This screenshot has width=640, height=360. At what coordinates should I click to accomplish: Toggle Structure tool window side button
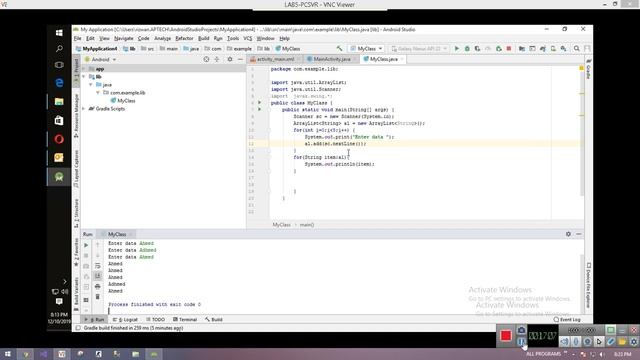click(x=76, y=213)
